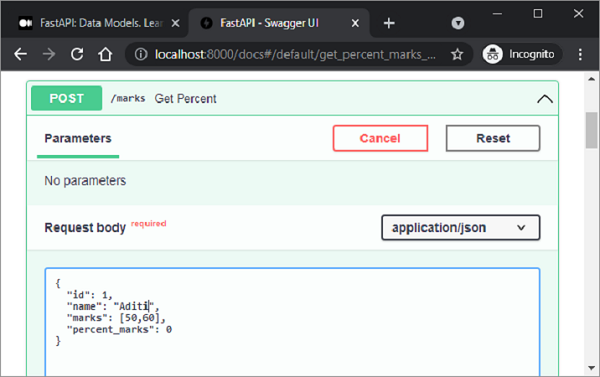Click the "percent_marks": 0 line in JSON
Image resolution: width=600 pixels, height=377 pixels.
pos(119,330)
